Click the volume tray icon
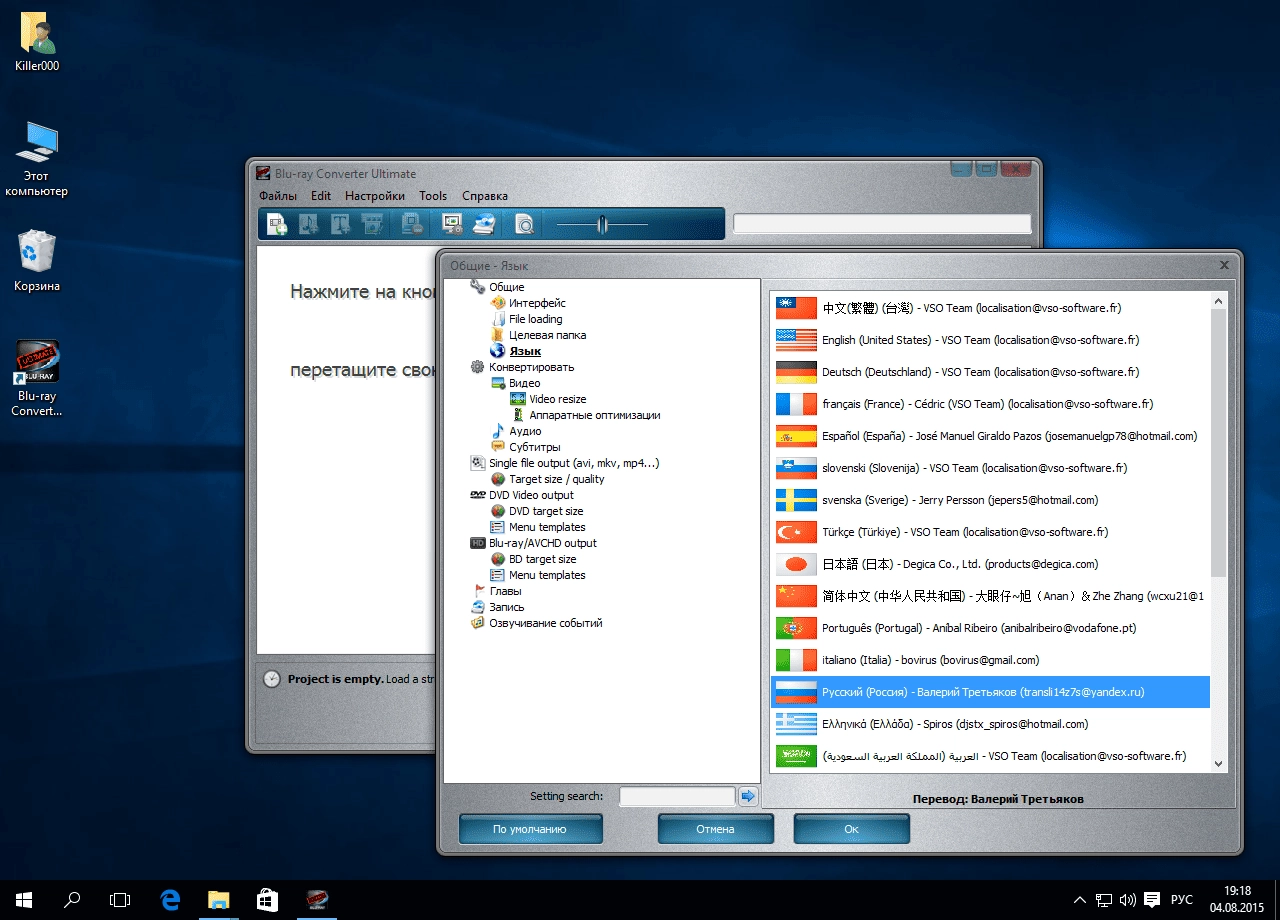1280x920 pixels. 1128,900
